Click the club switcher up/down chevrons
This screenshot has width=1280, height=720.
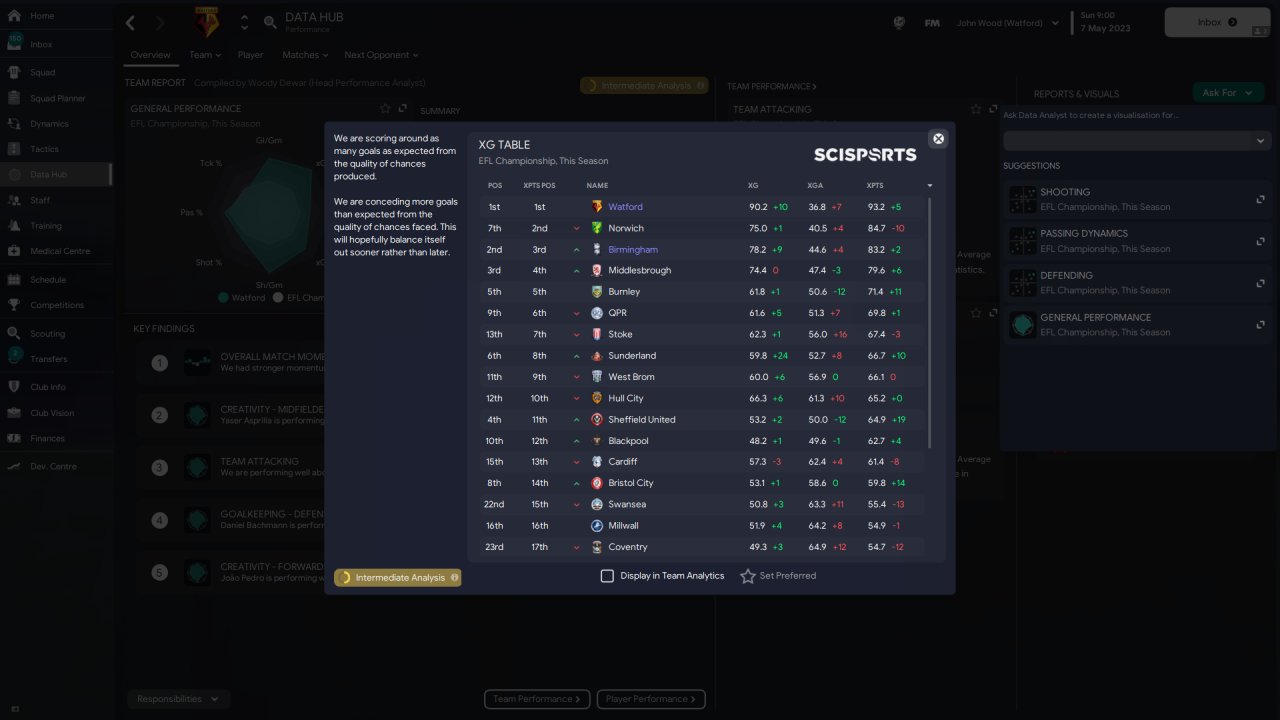[245, 22]
